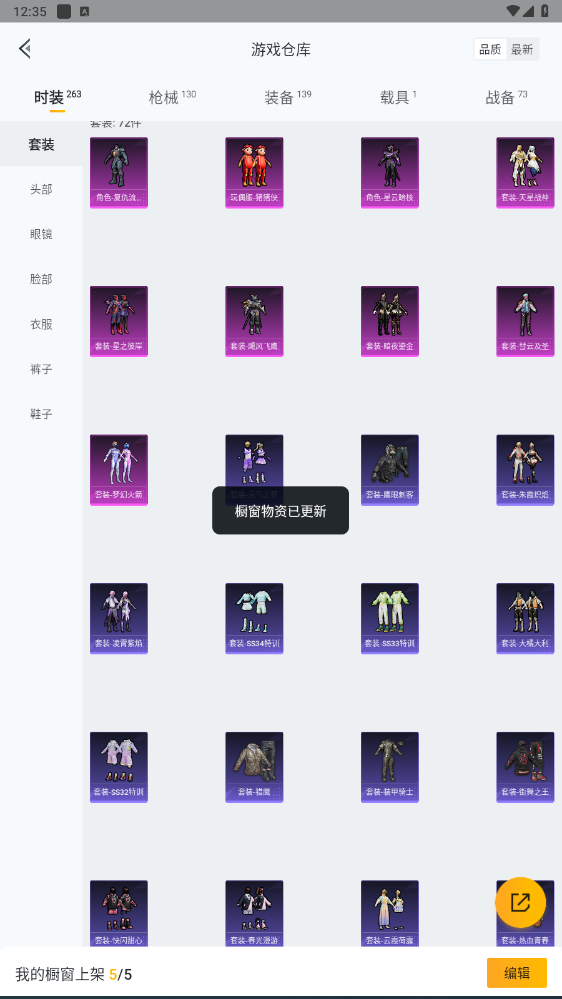Screen dimensions: 562x999
Task: Select 头部 in the left category list
Action: pyautogui.click(x=41, y=189)
